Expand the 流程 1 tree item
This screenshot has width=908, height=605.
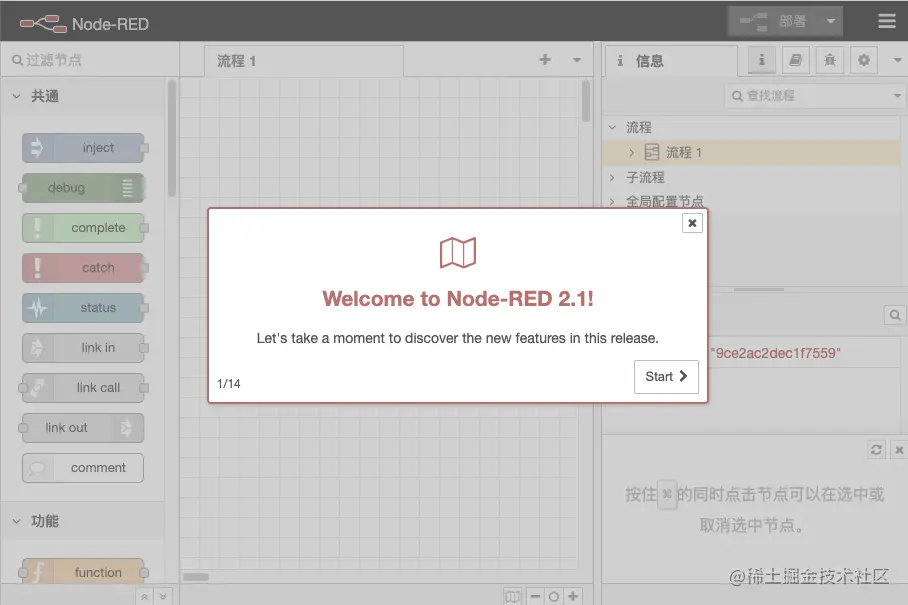pyautogui.click(x=632, y=152)
